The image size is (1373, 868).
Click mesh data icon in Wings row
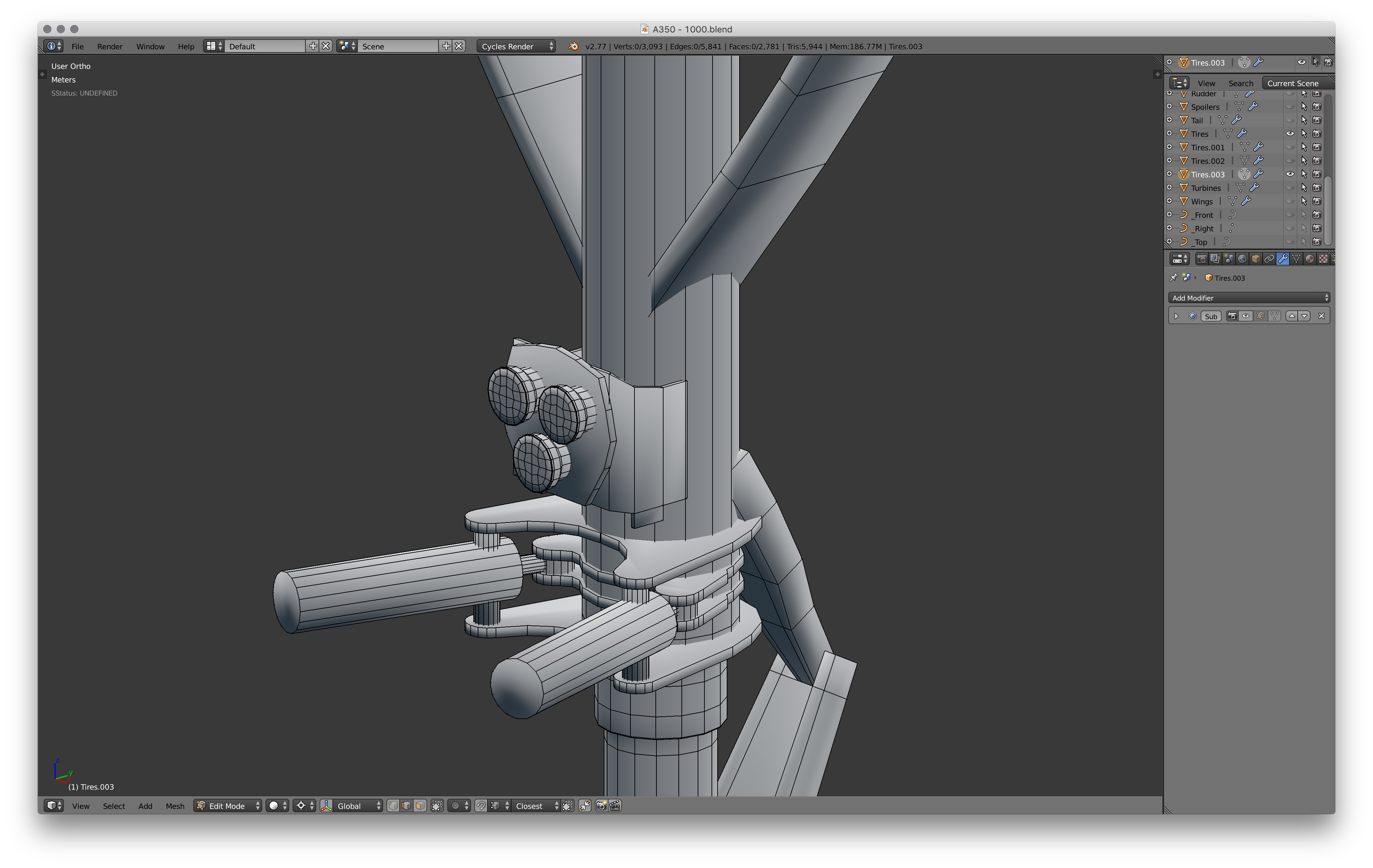[x=1232, y=201]
